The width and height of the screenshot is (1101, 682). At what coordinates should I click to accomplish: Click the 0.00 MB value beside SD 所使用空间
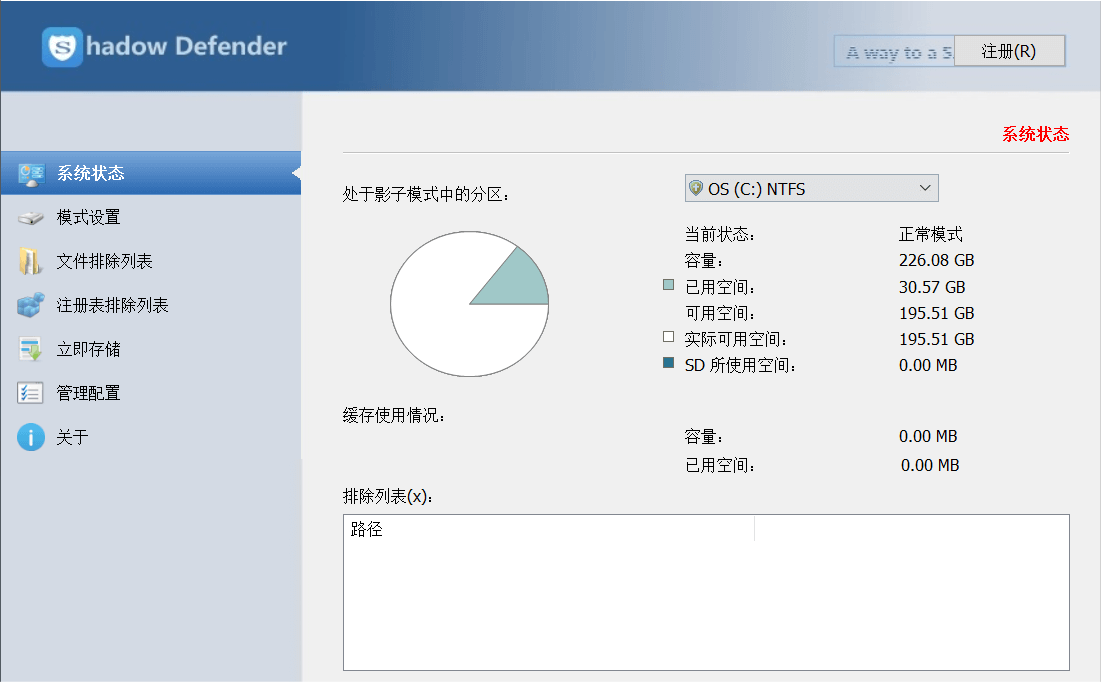[928, 365]
